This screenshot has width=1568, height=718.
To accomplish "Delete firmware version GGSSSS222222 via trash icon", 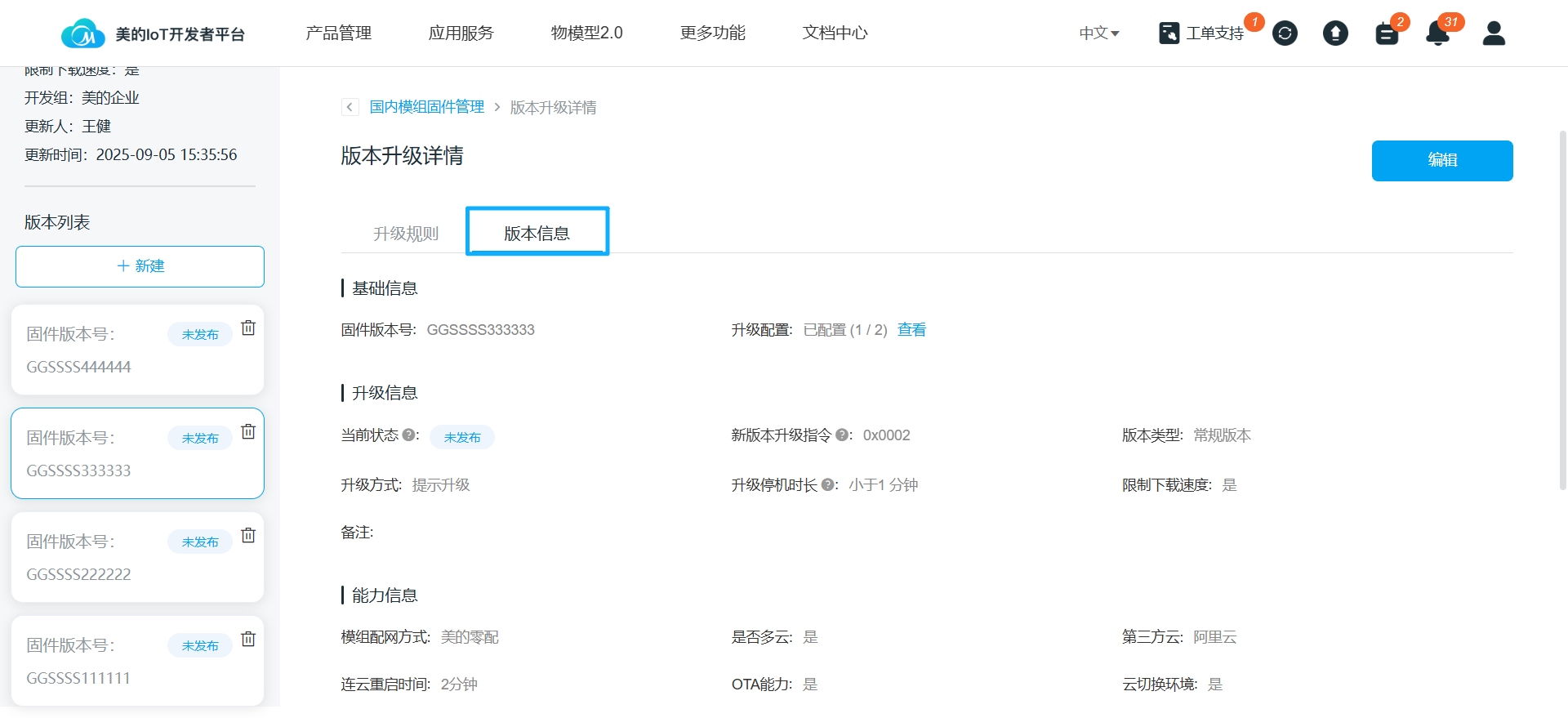I will pos(248,535).
